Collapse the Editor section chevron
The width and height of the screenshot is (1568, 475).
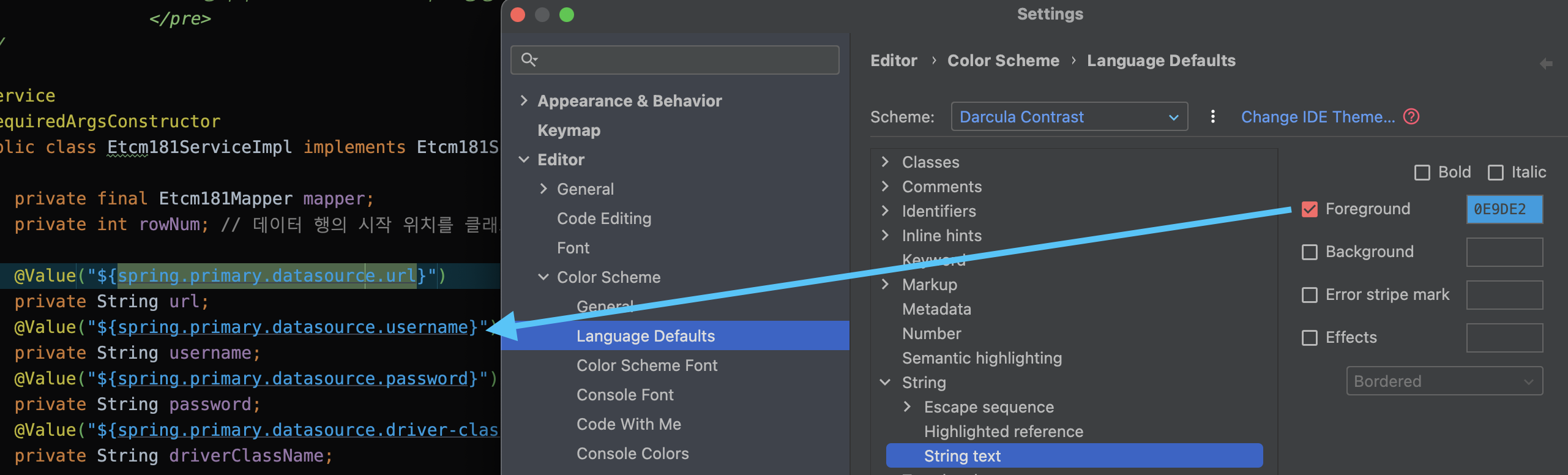[x=524, y=159]
